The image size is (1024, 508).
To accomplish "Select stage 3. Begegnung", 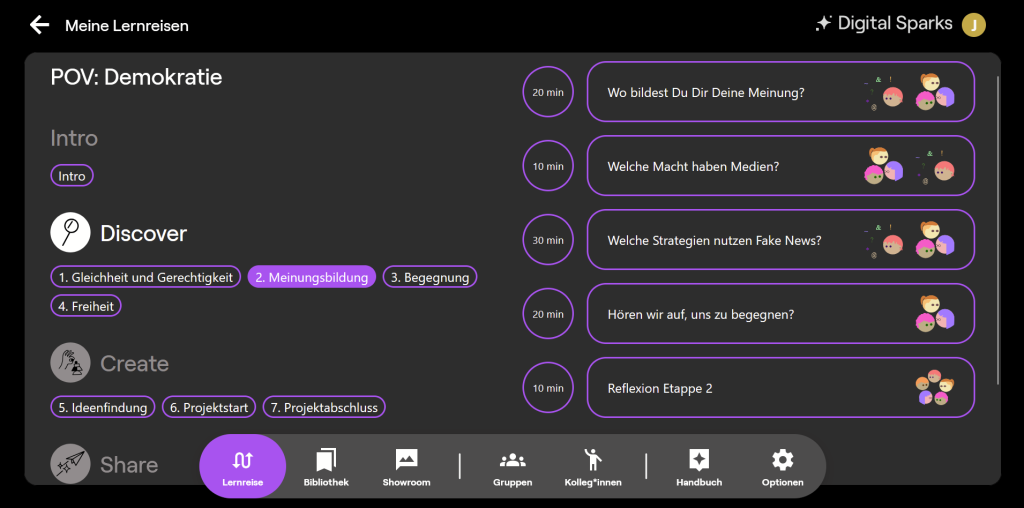I will coord(430,277).
